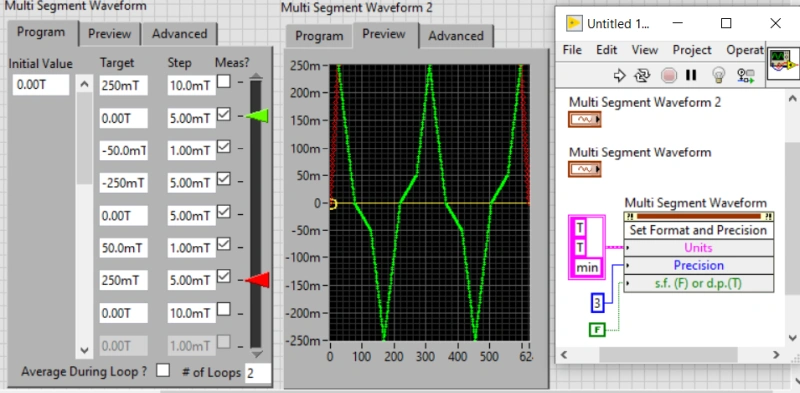Screen dimensions: 800x393
Task: Switch to Preview tab in first waveform
Action: click(110, 34)
